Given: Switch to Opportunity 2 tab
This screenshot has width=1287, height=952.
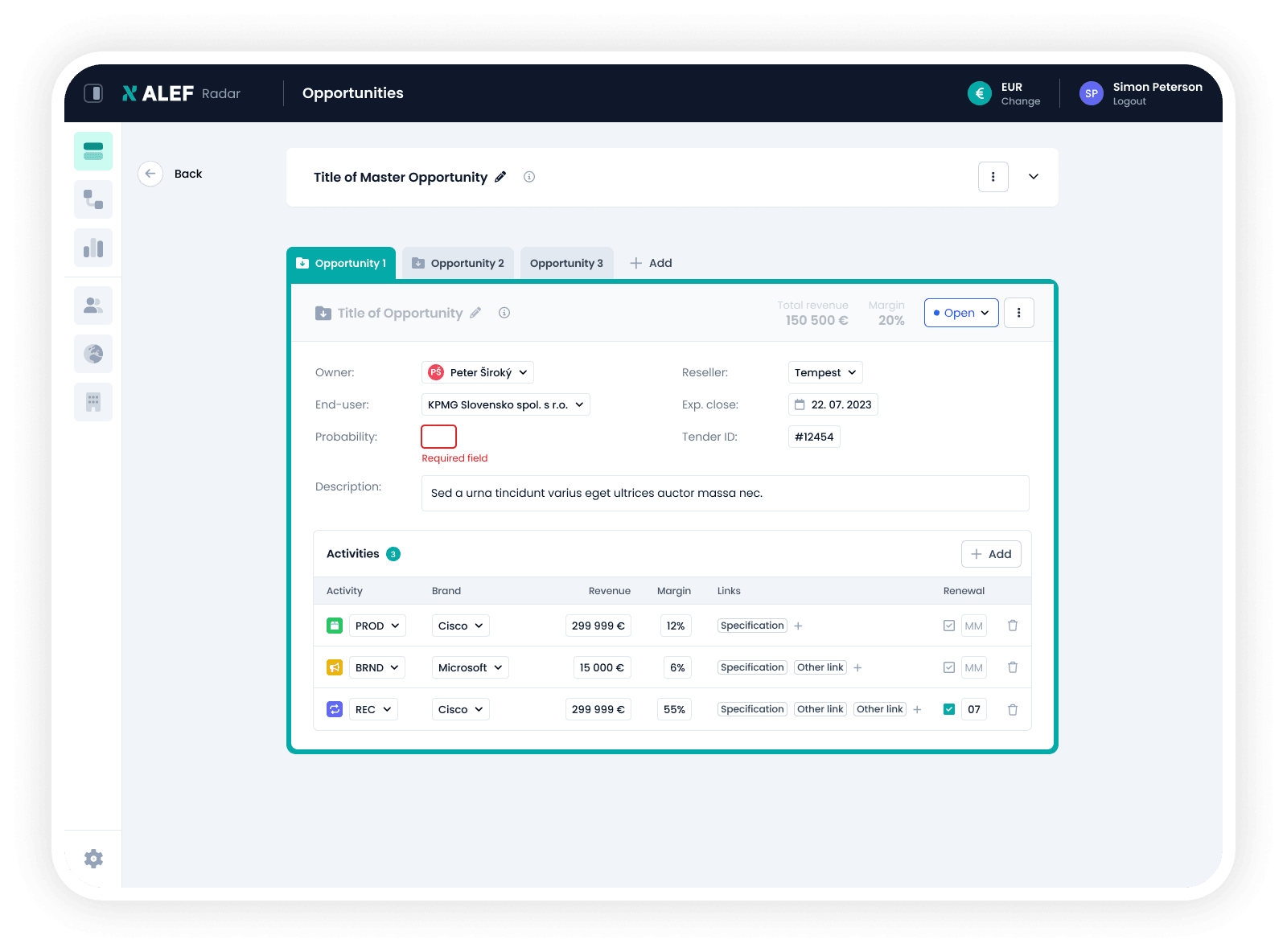Looking at the screenshot, I should (458, 263).
